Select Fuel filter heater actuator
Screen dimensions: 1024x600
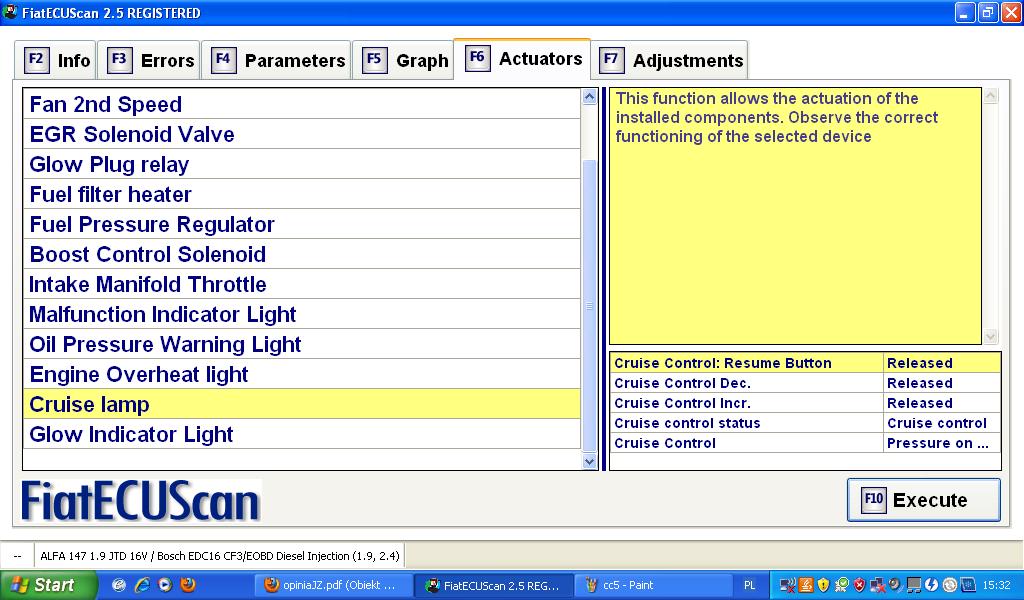(x=302, y=194)
